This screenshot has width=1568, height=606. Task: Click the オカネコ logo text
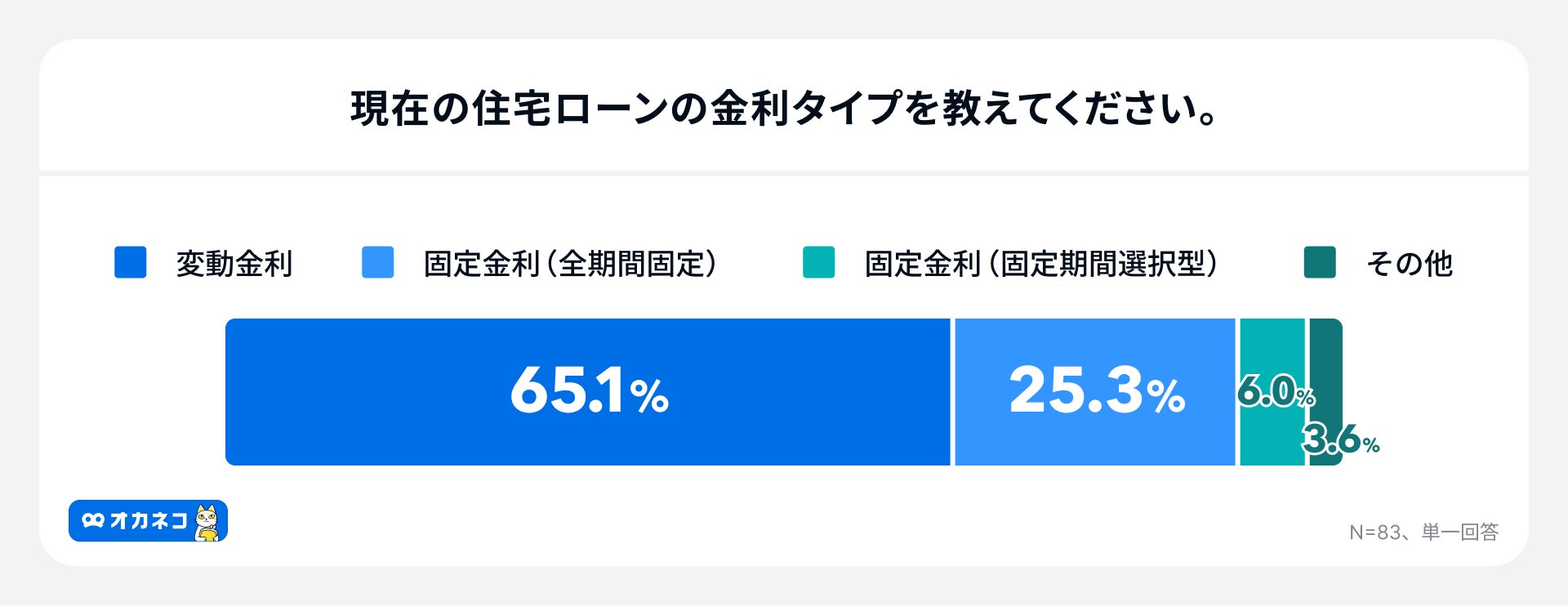coord(149,520)
